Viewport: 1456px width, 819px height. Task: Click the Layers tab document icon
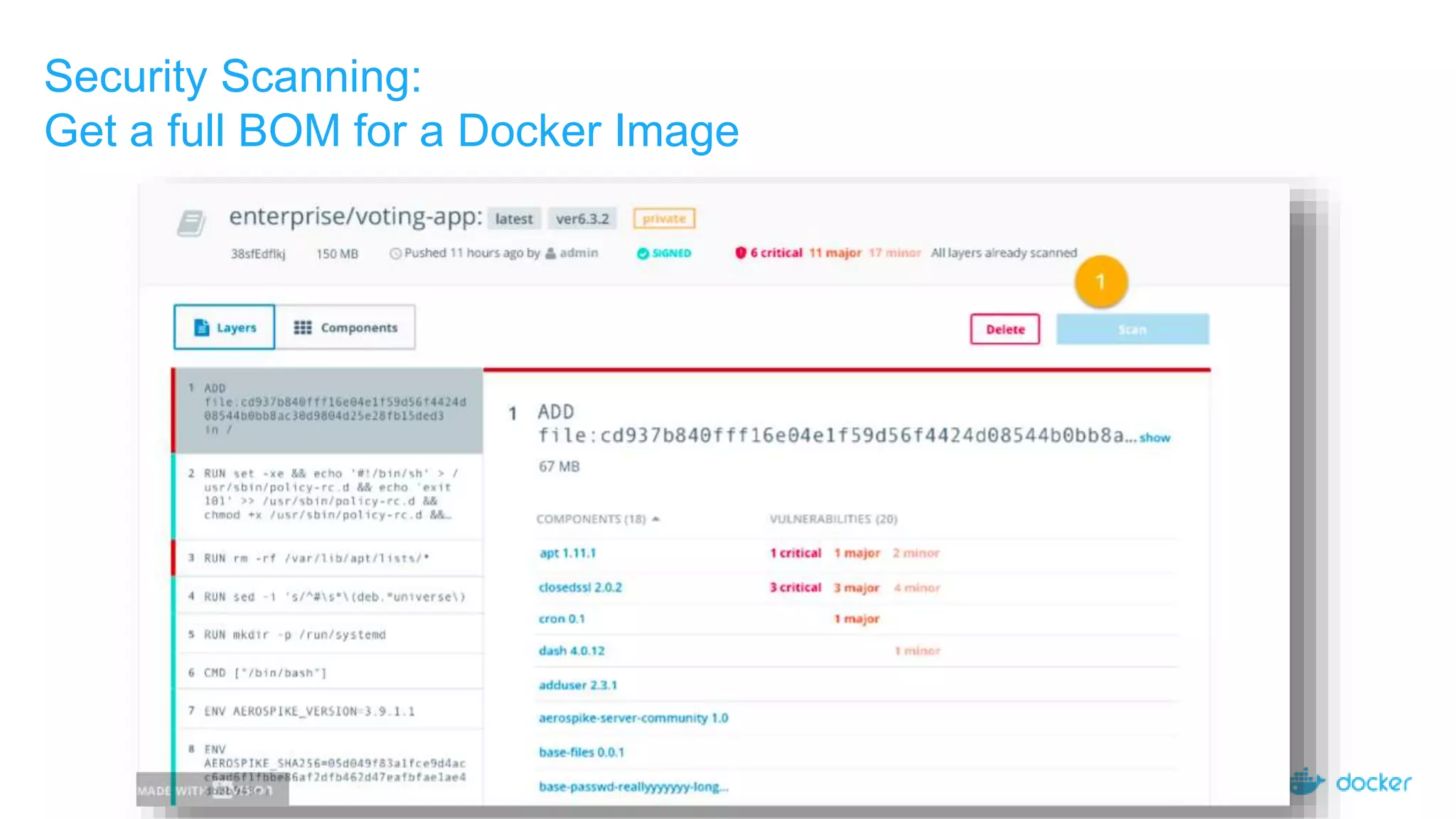202,328
